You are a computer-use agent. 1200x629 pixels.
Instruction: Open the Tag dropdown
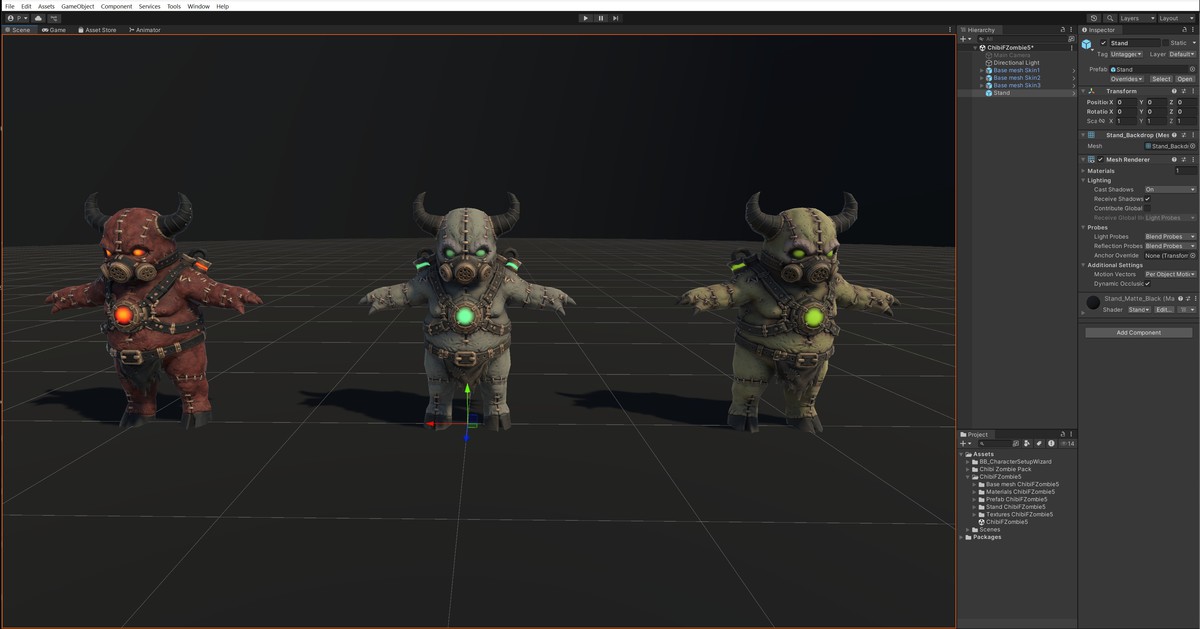1126,54
